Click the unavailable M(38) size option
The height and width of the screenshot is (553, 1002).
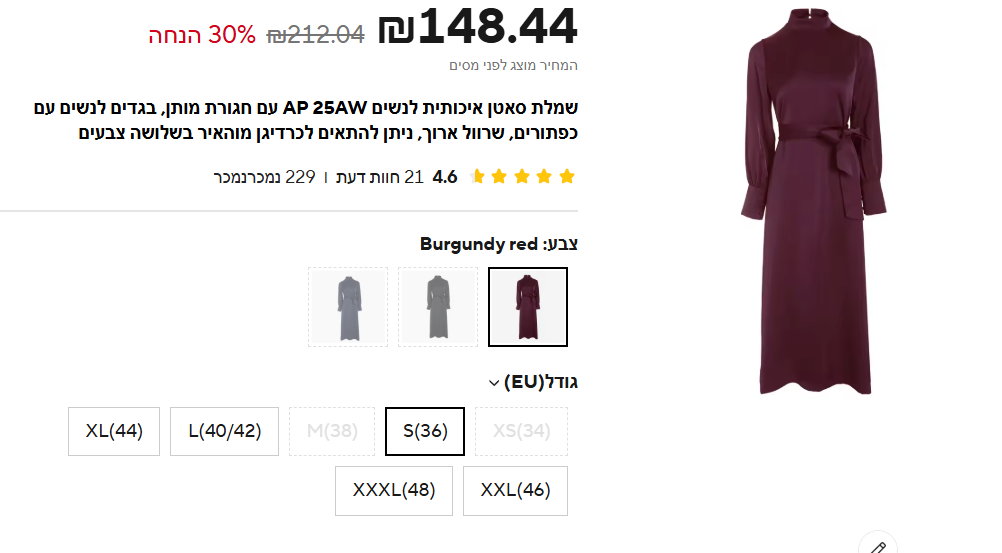point(332,431)
